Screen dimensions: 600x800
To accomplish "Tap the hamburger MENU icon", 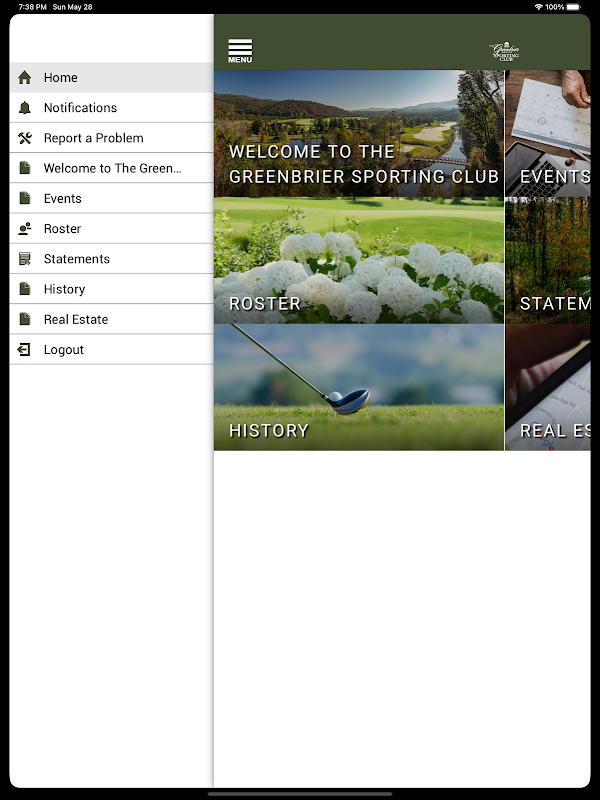I will [240, 51].
